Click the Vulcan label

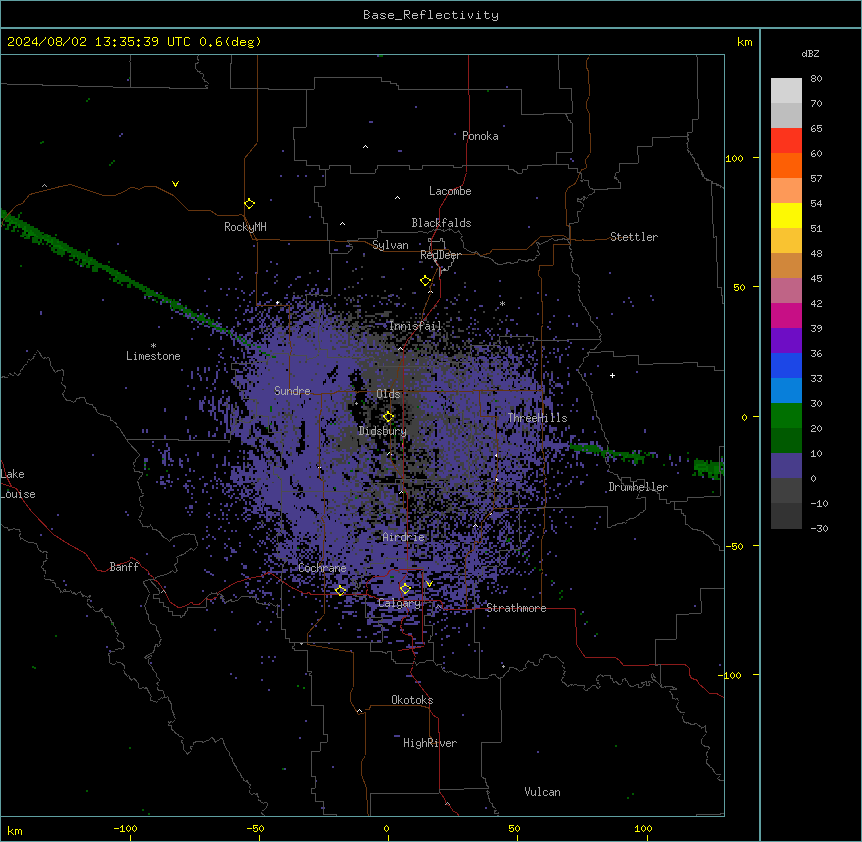(543, 792)
